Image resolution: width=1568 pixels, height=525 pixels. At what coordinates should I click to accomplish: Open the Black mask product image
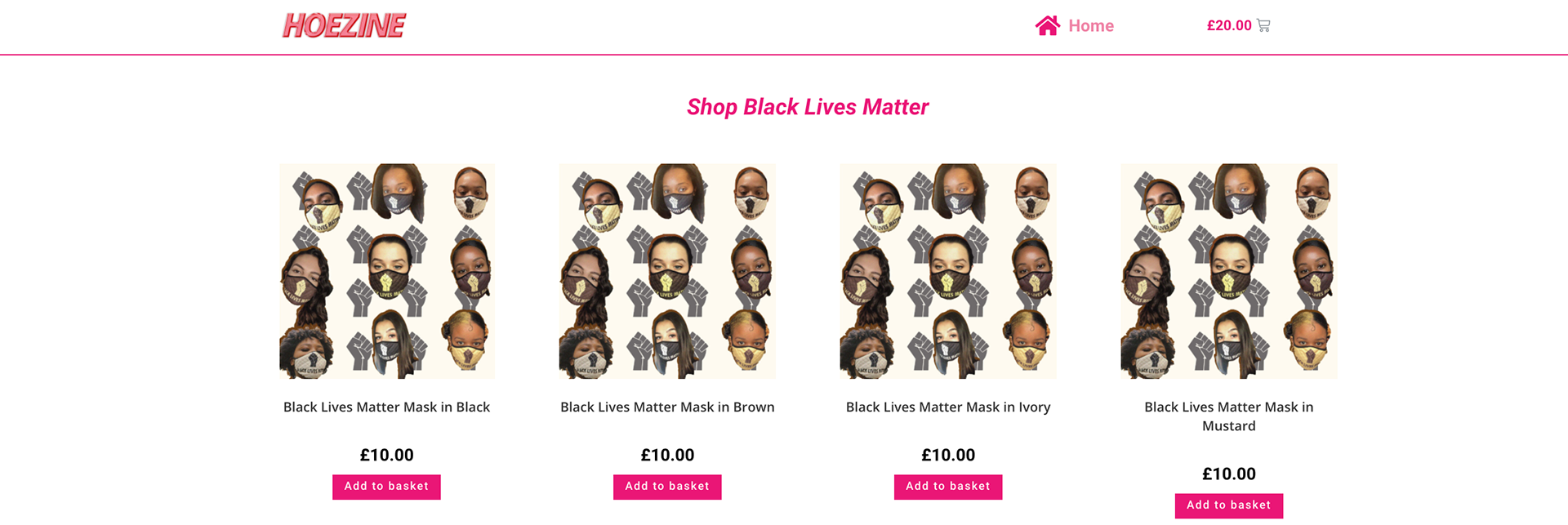387,271
